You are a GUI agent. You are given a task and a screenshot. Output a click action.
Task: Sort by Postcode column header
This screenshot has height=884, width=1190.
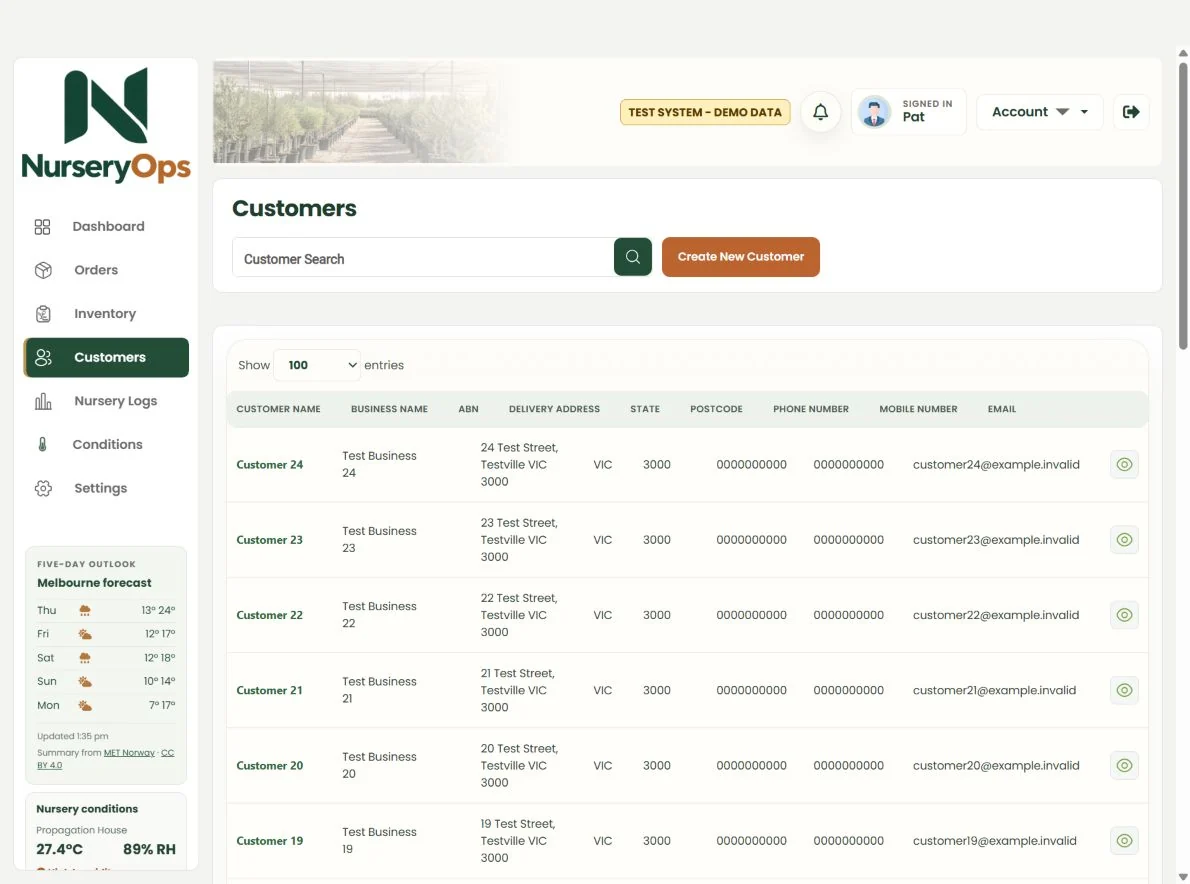tap(716, 409)
